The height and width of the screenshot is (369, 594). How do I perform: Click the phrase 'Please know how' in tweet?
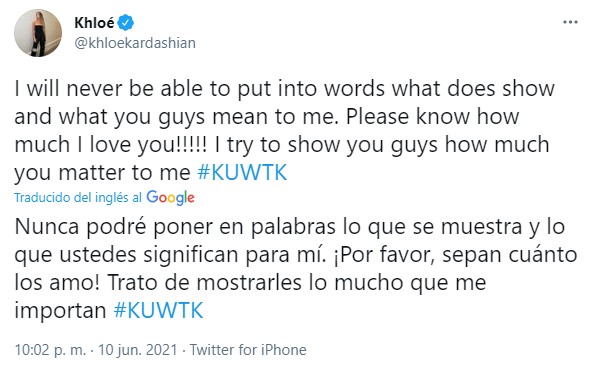tap(433, 116)
